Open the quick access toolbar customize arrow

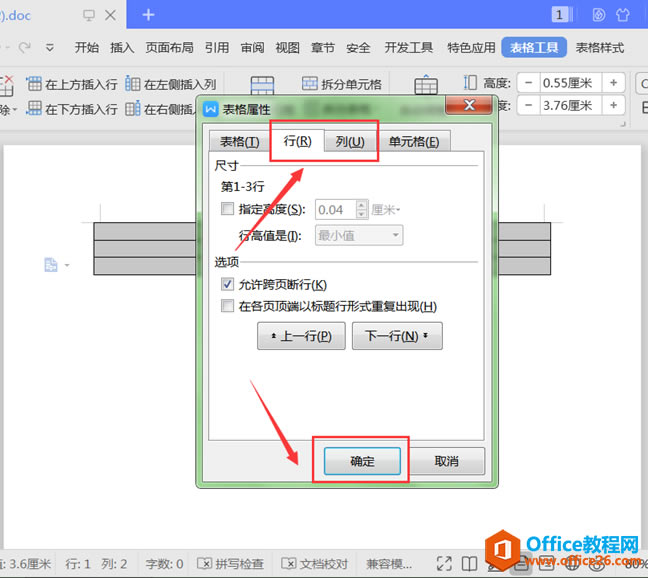[50, 48]
